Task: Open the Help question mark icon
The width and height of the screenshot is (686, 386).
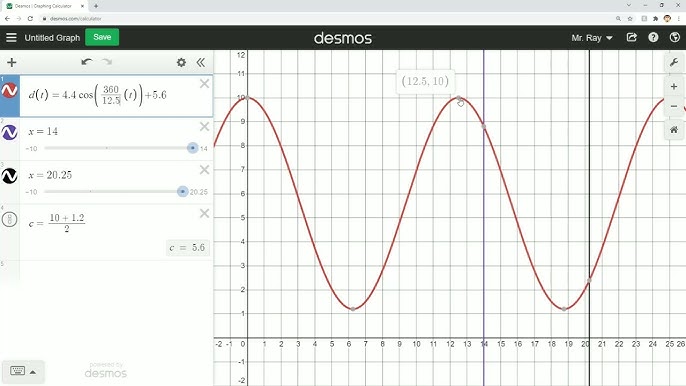Action: 653,38
